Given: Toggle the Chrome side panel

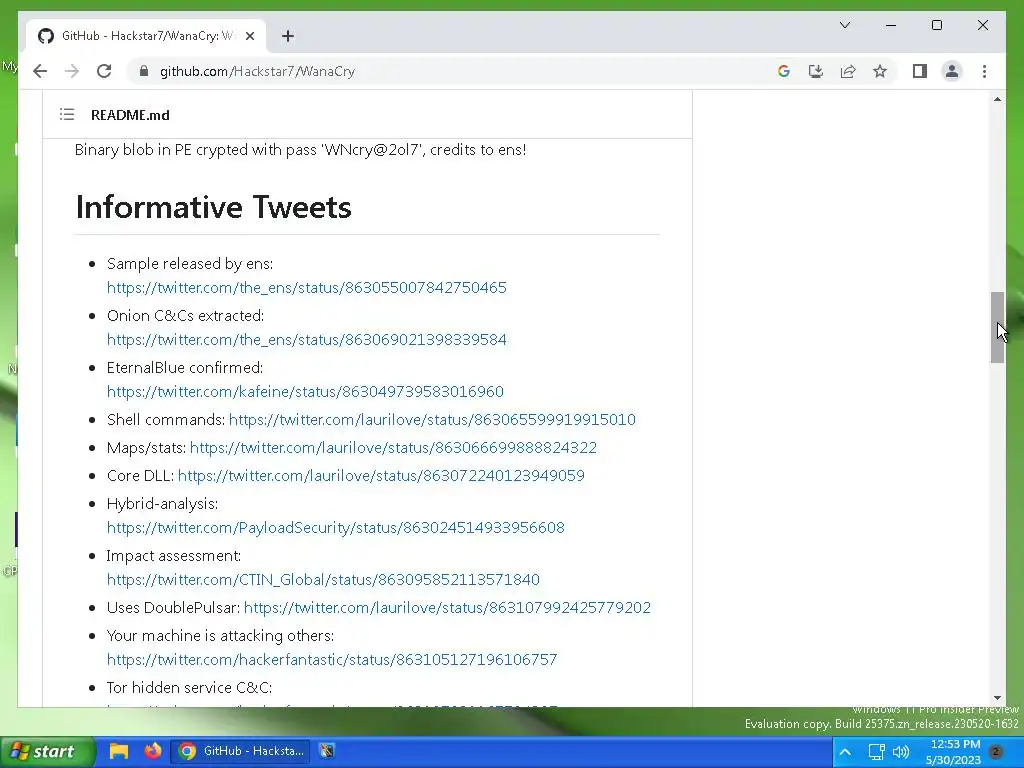Looking at the screenshot, I should (x=920, y=71).
